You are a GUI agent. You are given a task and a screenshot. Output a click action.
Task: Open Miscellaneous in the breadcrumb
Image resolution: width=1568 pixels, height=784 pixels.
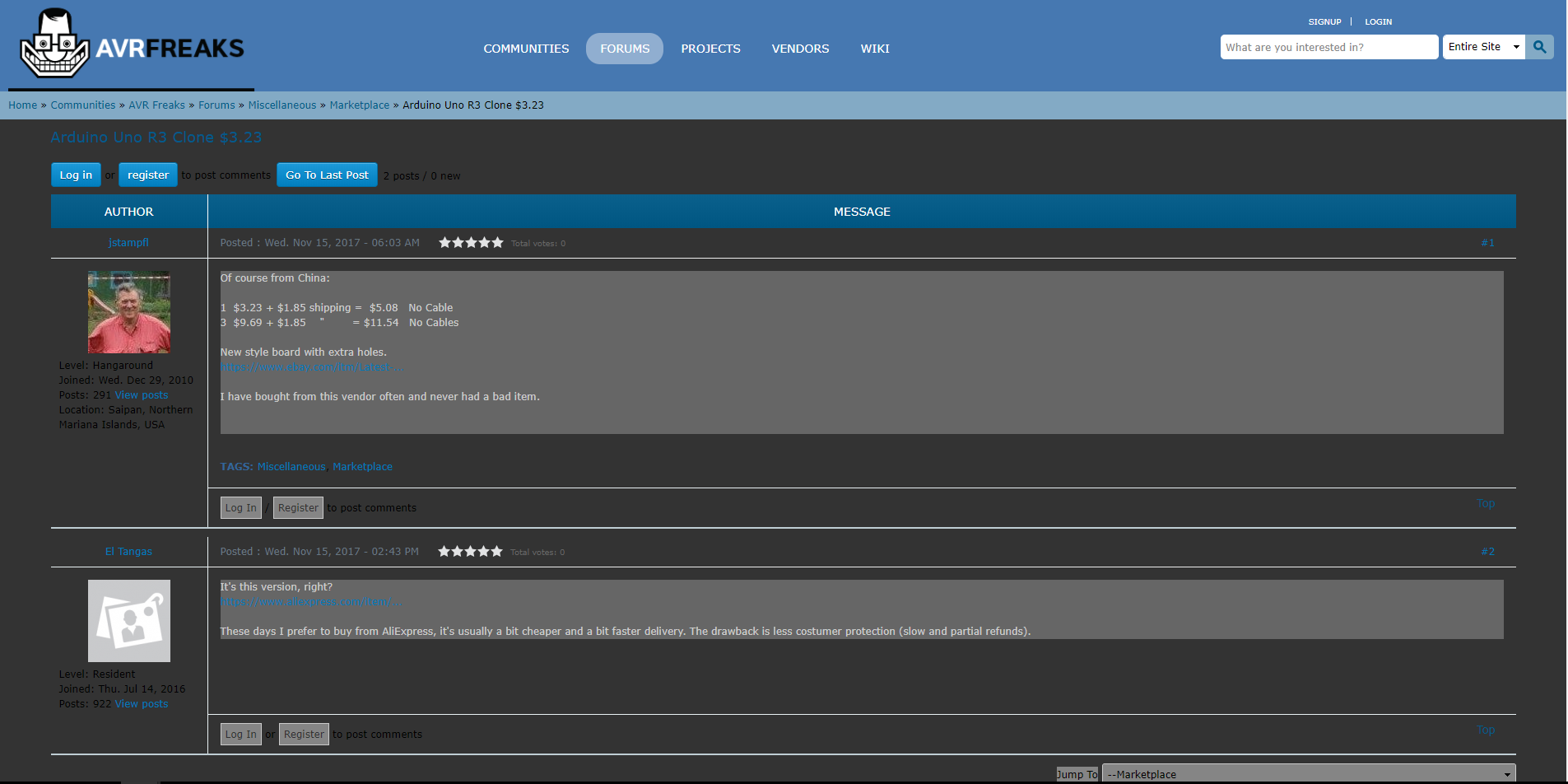[282, 105]
